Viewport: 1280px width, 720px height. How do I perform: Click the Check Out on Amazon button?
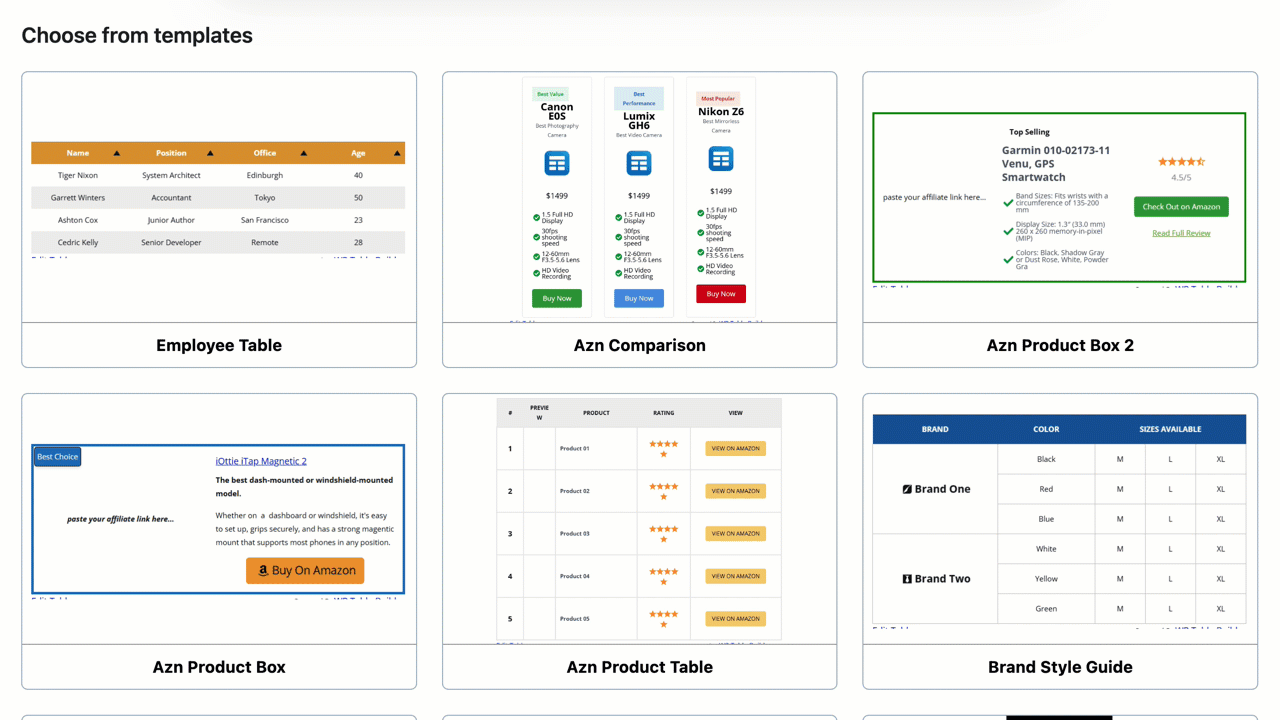pyautogui.click(x=1181, y=207)
